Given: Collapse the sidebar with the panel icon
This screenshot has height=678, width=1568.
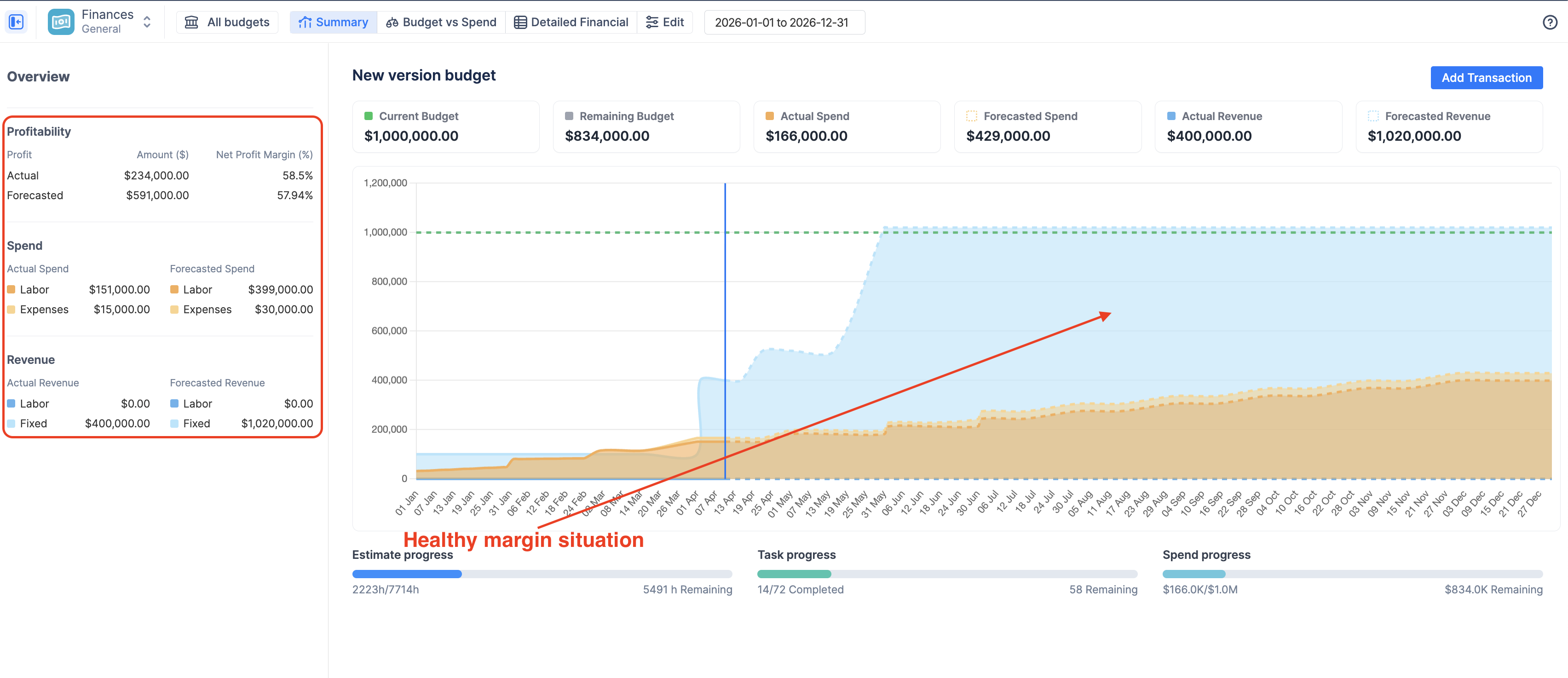Looking at the screenshot, I should (x=17, y=22).
